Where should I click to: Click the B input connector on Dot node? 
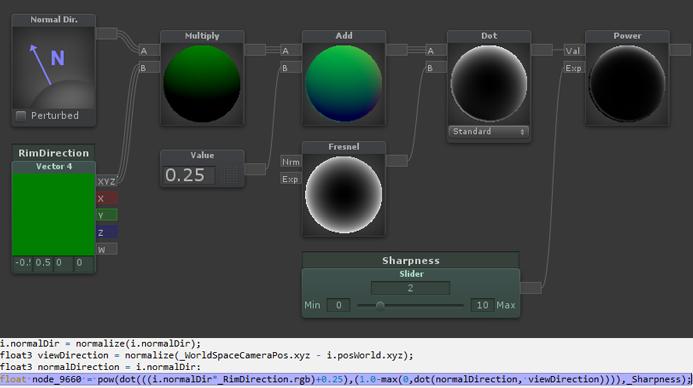coord(435,68)
